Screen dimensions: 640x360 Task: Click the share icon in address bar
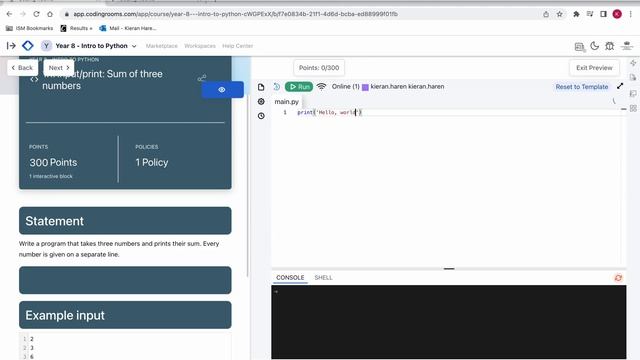point(546,14)
